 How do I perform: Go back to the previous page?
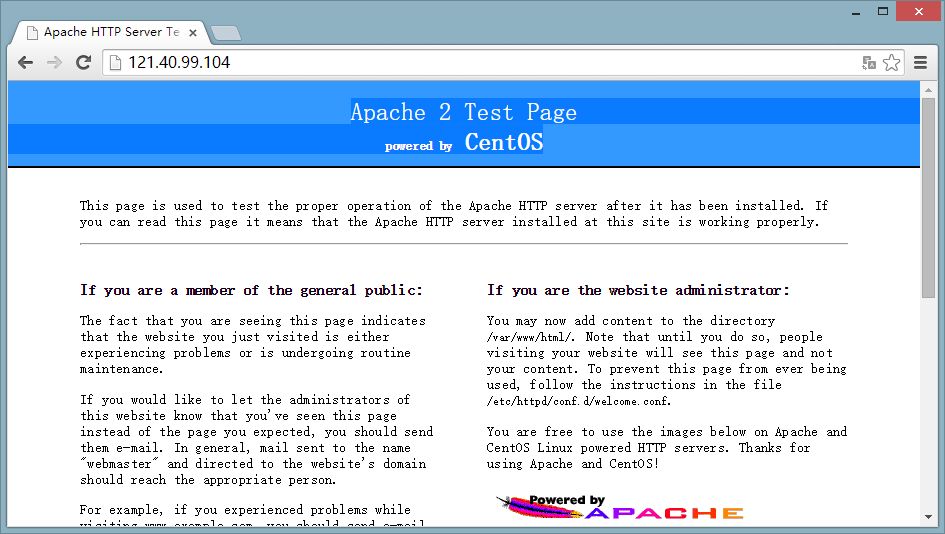pyautogui.click(x=25, y=62)
